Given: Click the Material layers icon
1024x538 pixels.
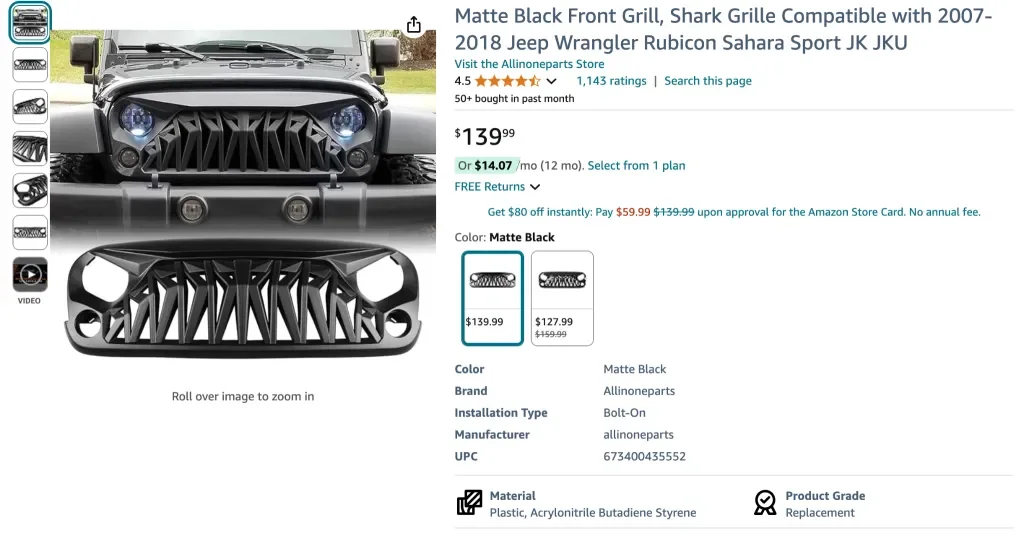Looking at the screenshot, I should (x=469, y=502).
